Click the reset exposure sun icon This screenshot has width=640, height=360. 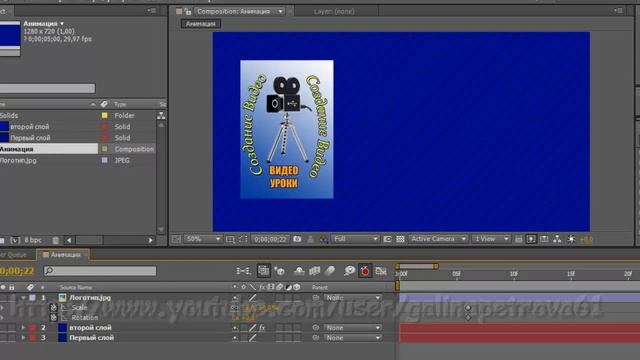pos(571,239)
